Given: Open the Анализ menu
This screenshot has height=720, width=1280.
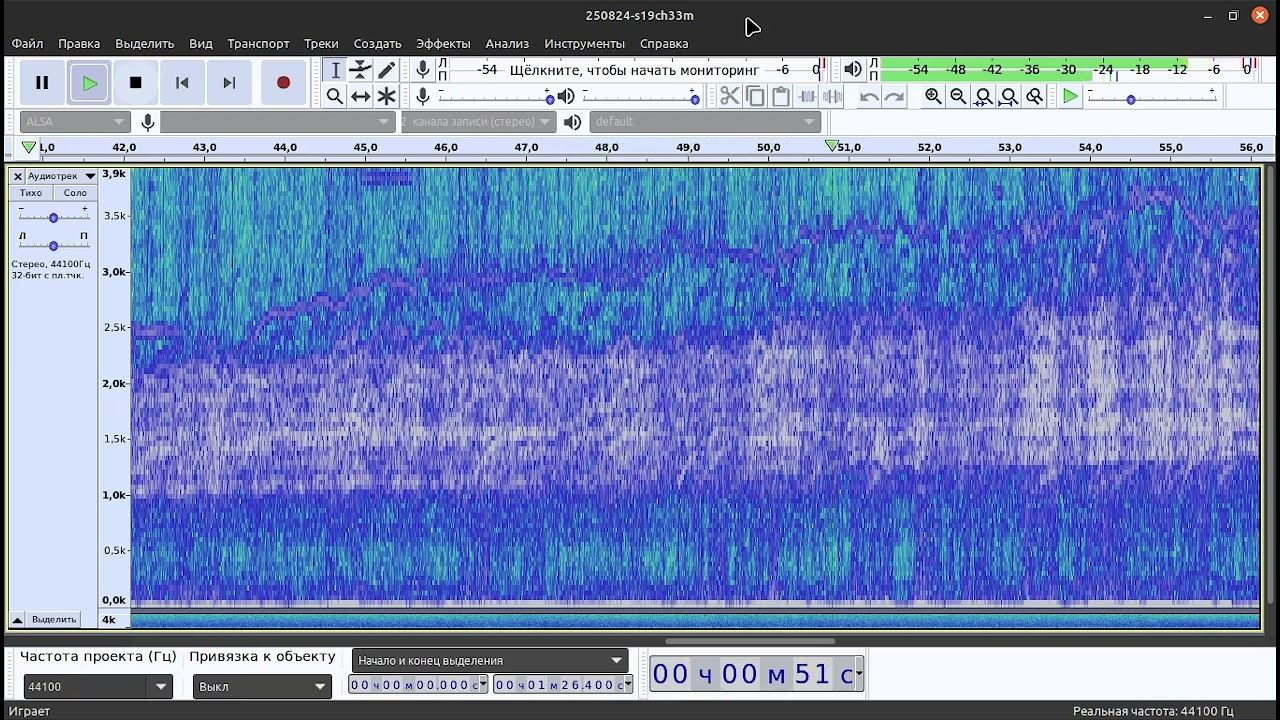Looking at the screenshot, I should click(x=507, y=44).
